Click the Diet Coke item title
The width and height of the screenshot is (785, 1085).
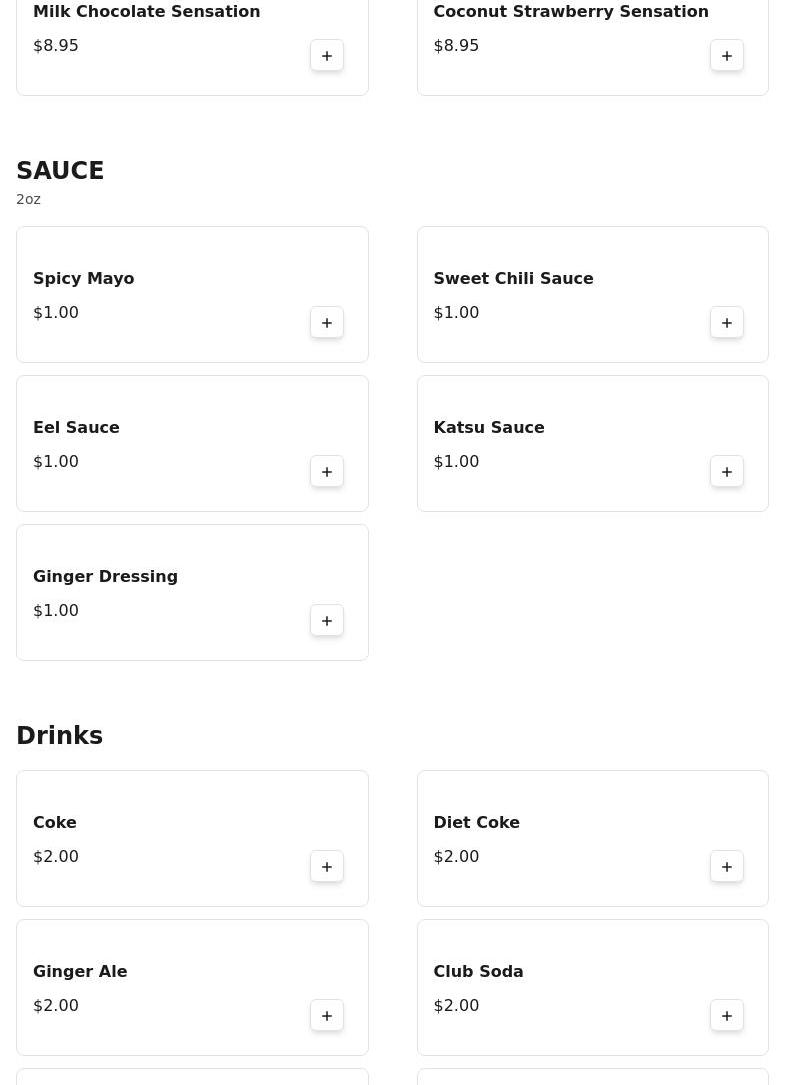[476, 823]
